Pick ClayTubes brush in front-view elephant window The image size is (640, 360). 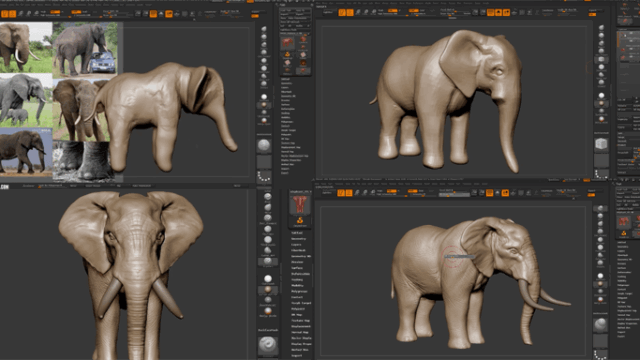tap(268, 229)
